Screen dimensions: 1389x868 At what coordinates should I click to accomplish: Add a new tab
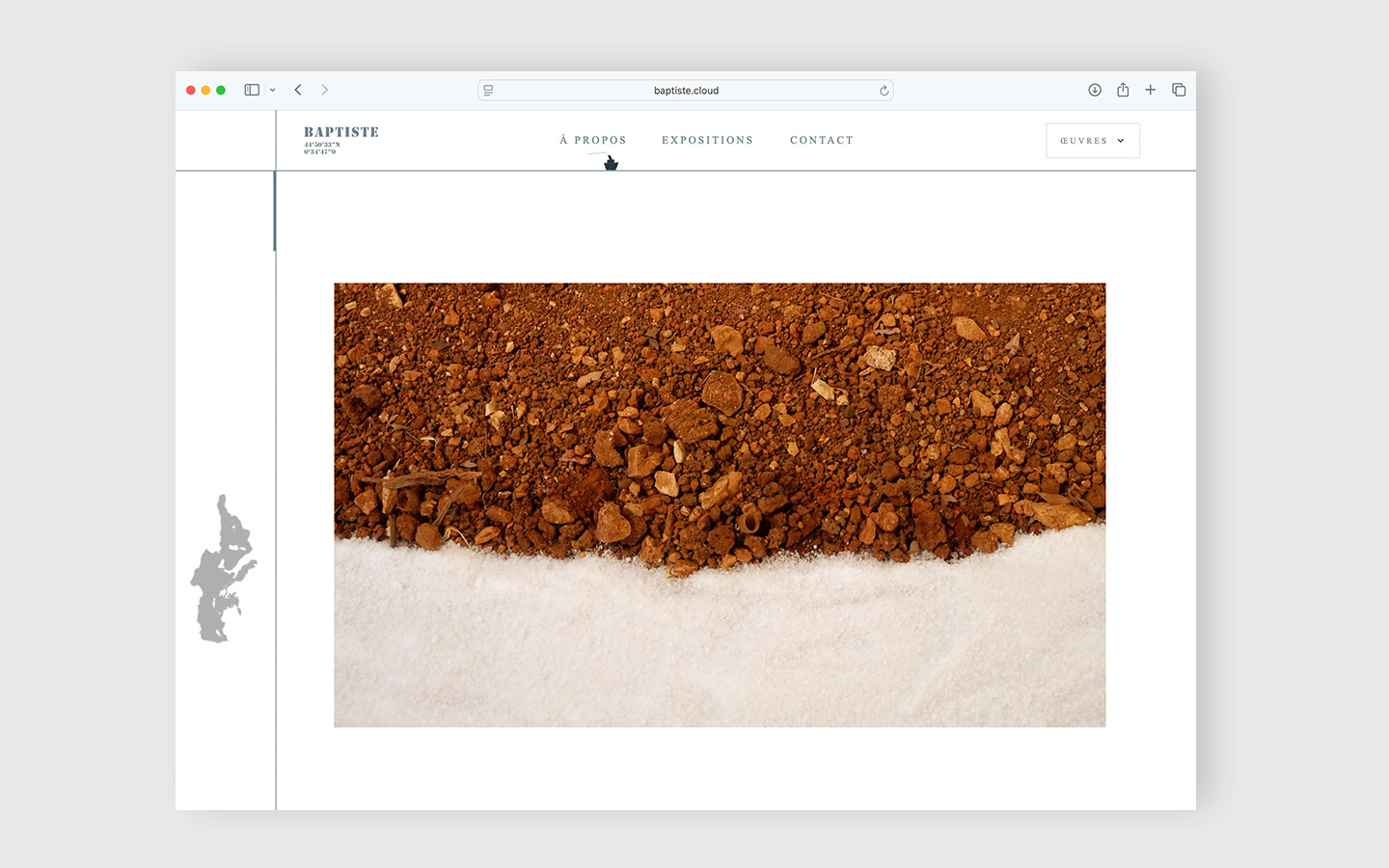click(x=1150, y=90)
